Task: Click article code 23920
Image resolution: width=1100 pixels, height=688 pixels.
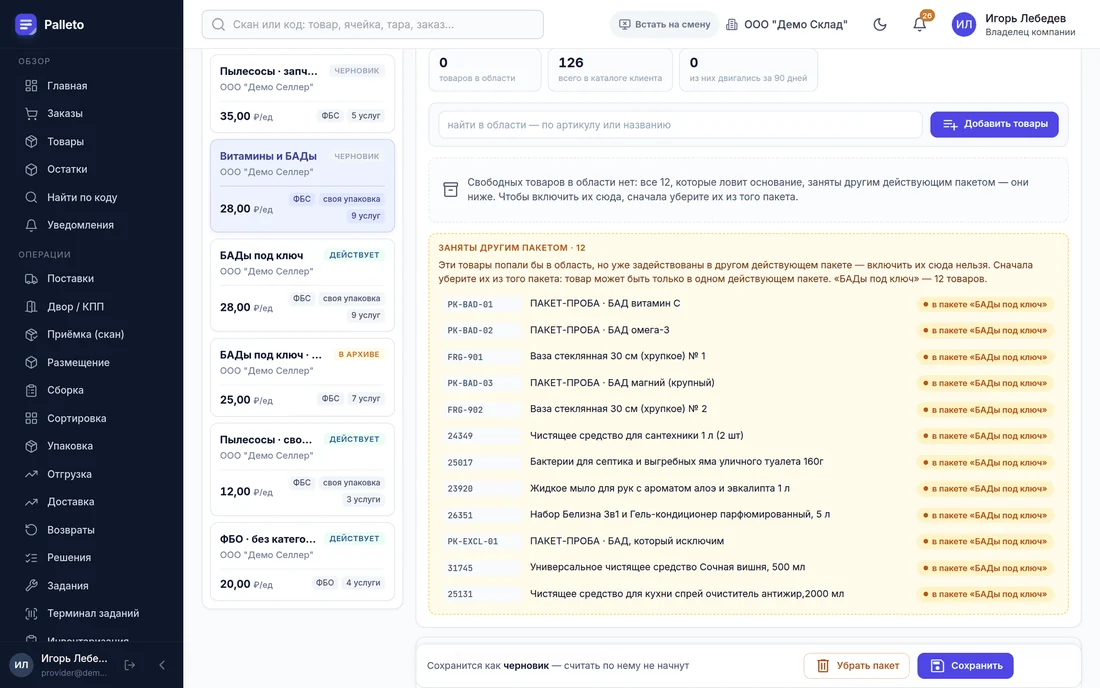Action: point(460,489)
